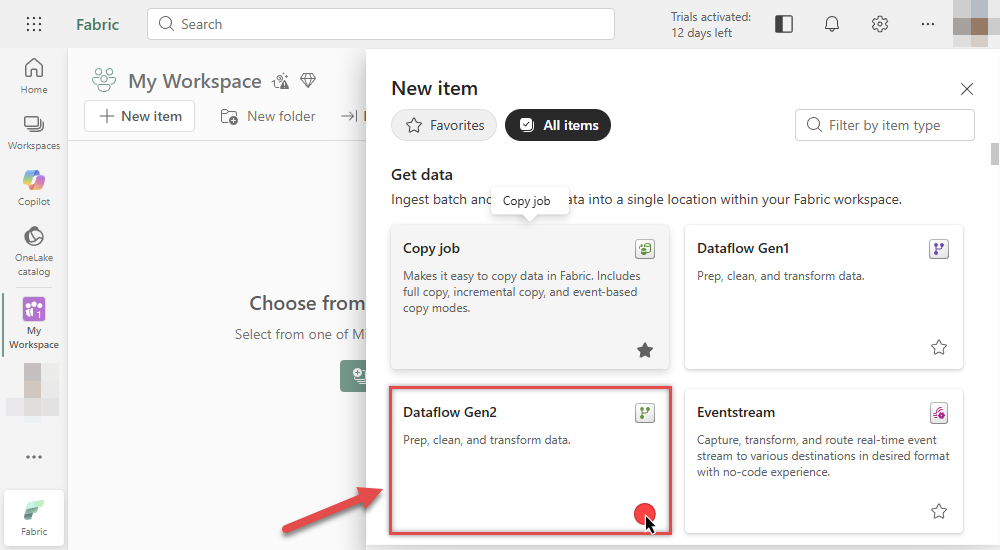Open the OneLake catalog

(34, 251)
